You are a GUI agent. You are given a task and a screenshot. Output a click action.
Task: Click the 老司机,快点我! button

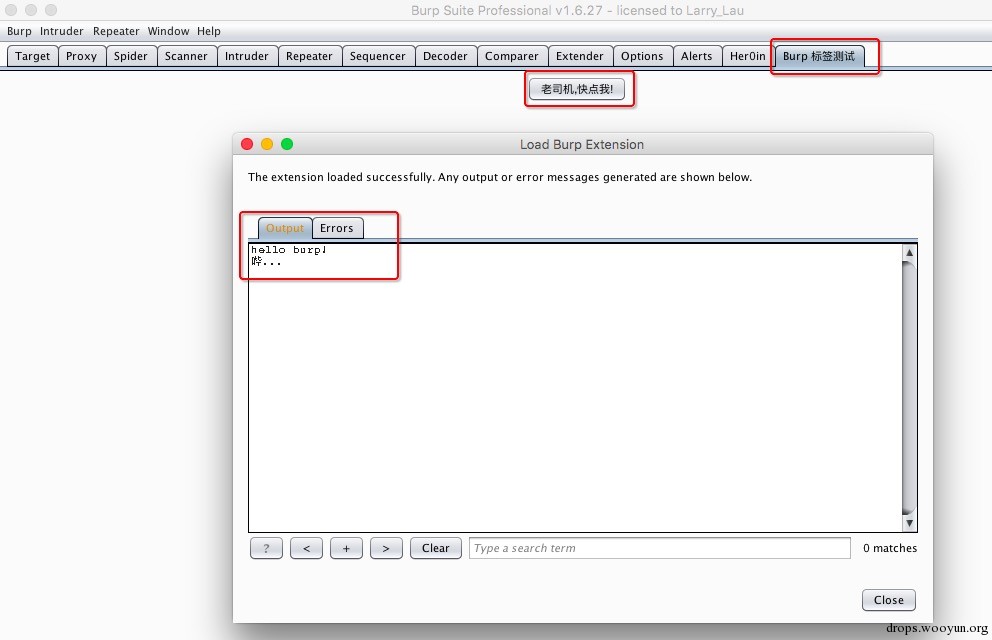tap(577, 89)
